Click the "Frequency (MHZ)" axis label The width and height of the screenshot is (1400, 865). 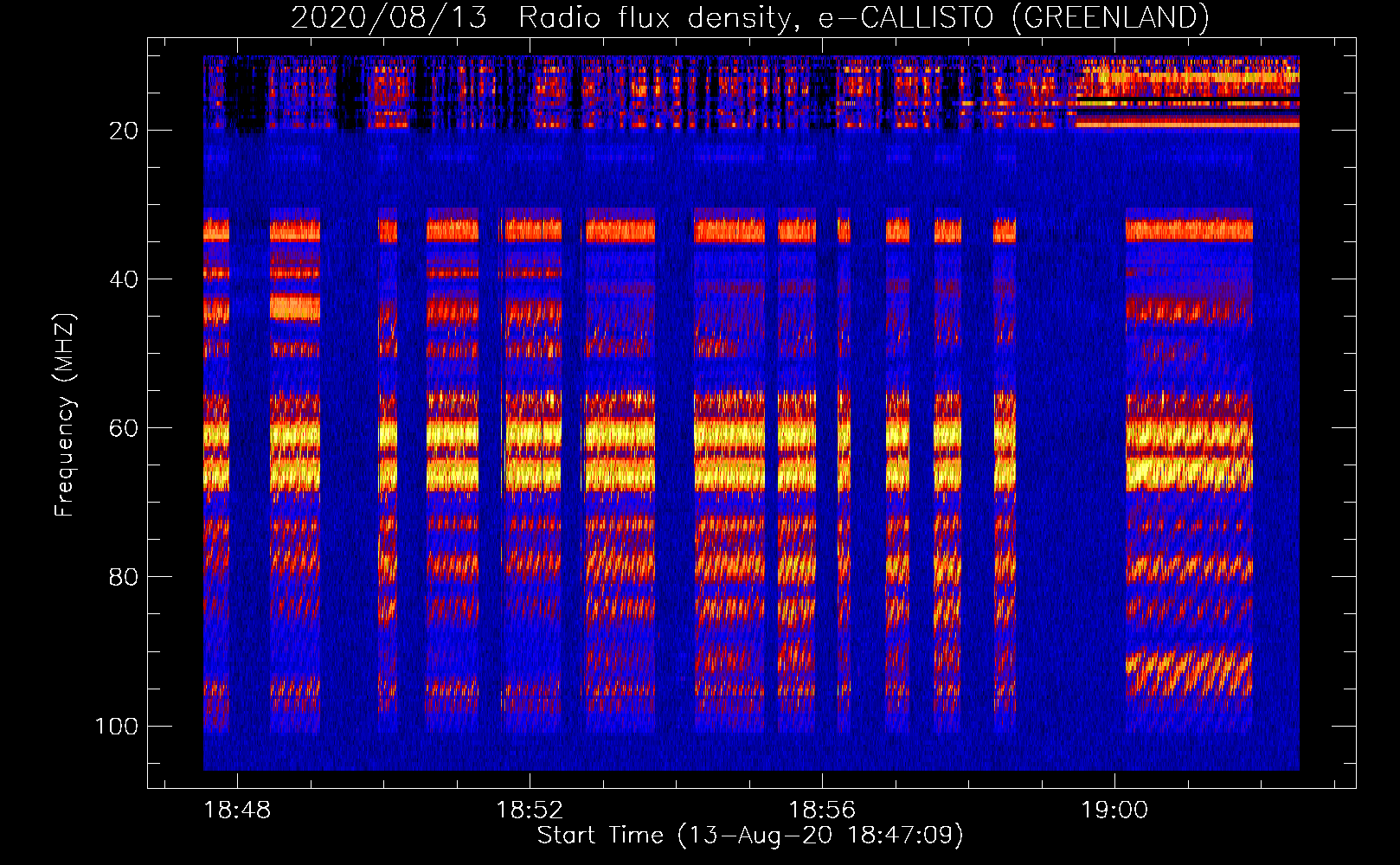[65, 414]
